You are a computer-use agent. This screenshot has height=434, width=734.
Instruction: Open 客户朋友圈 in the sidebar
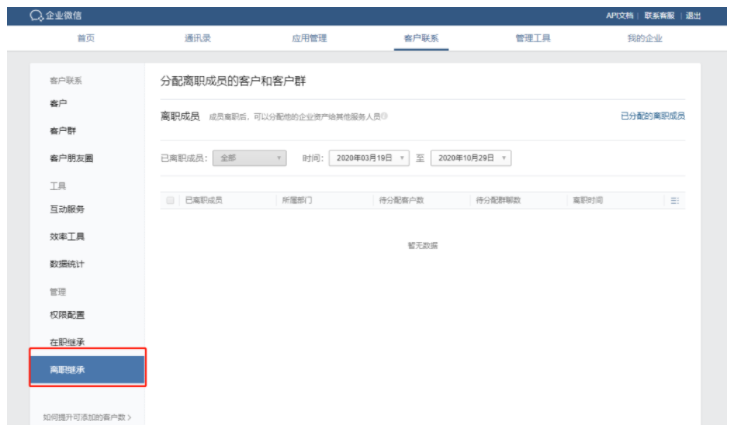pos(71,158)
